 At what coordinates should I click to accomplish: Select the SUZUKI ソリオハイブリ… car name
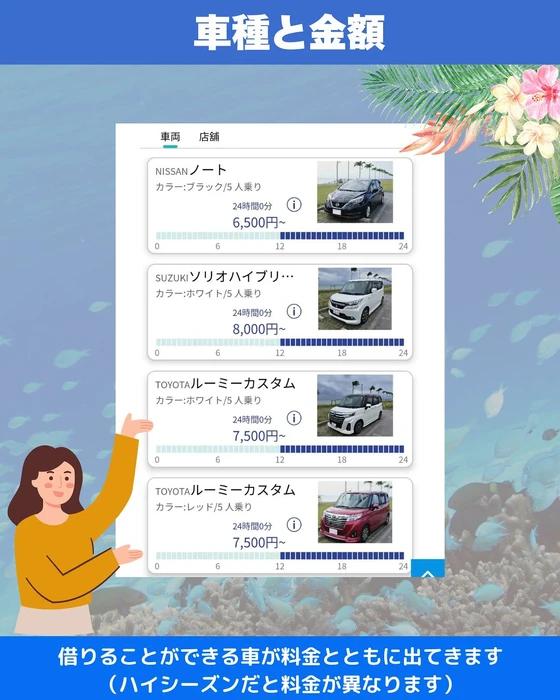coord(225,277)
